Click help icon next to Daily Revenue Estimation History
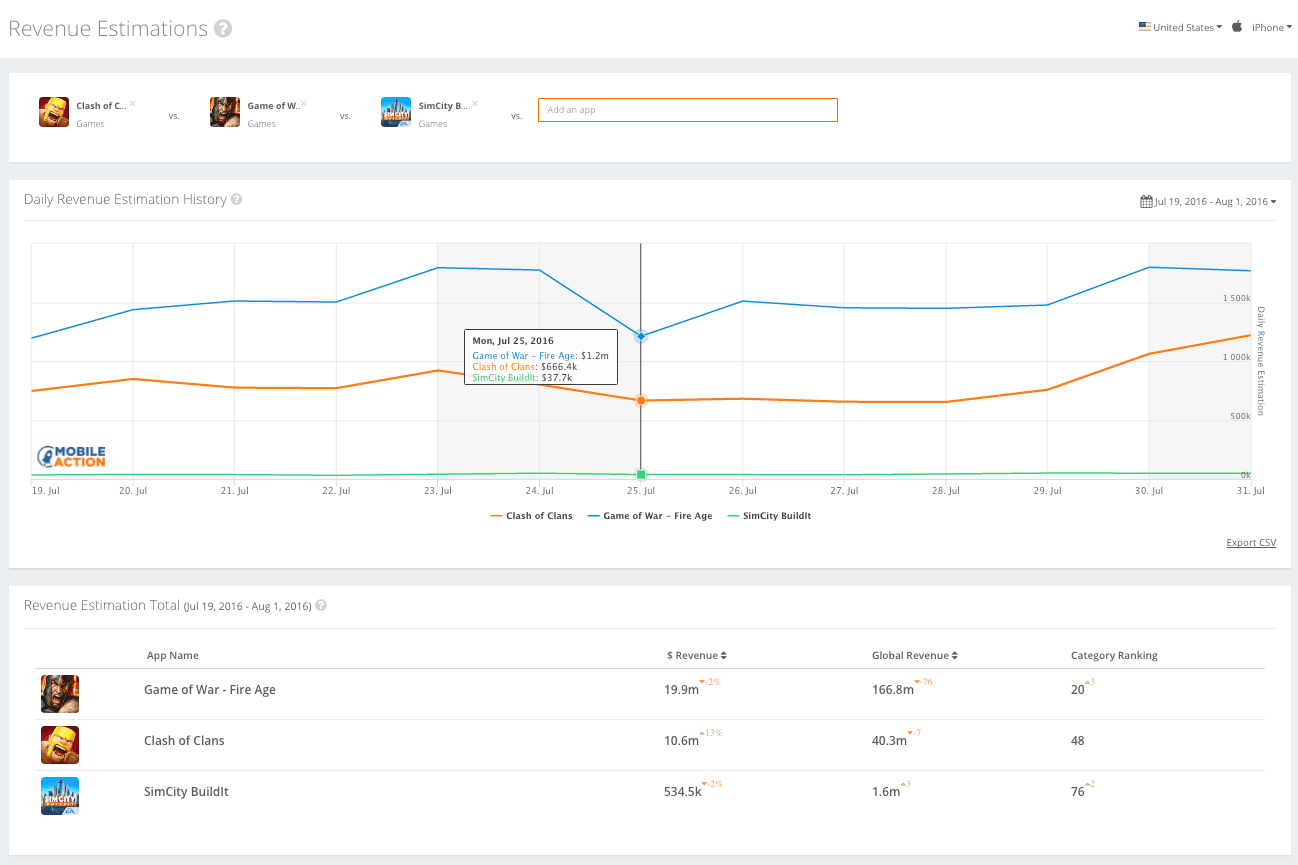This screenshot has height=865, width=1298. coord(237,200)
